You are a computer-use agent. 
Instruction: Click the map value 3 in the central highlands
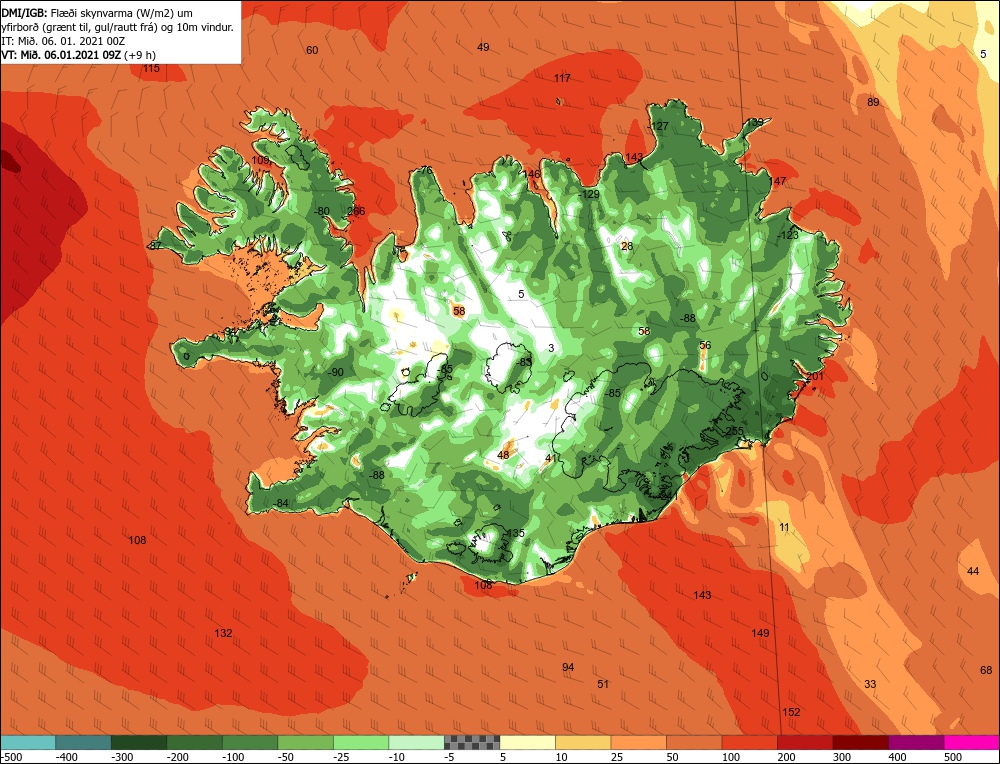pyautogui.click(x=552, y=348)
